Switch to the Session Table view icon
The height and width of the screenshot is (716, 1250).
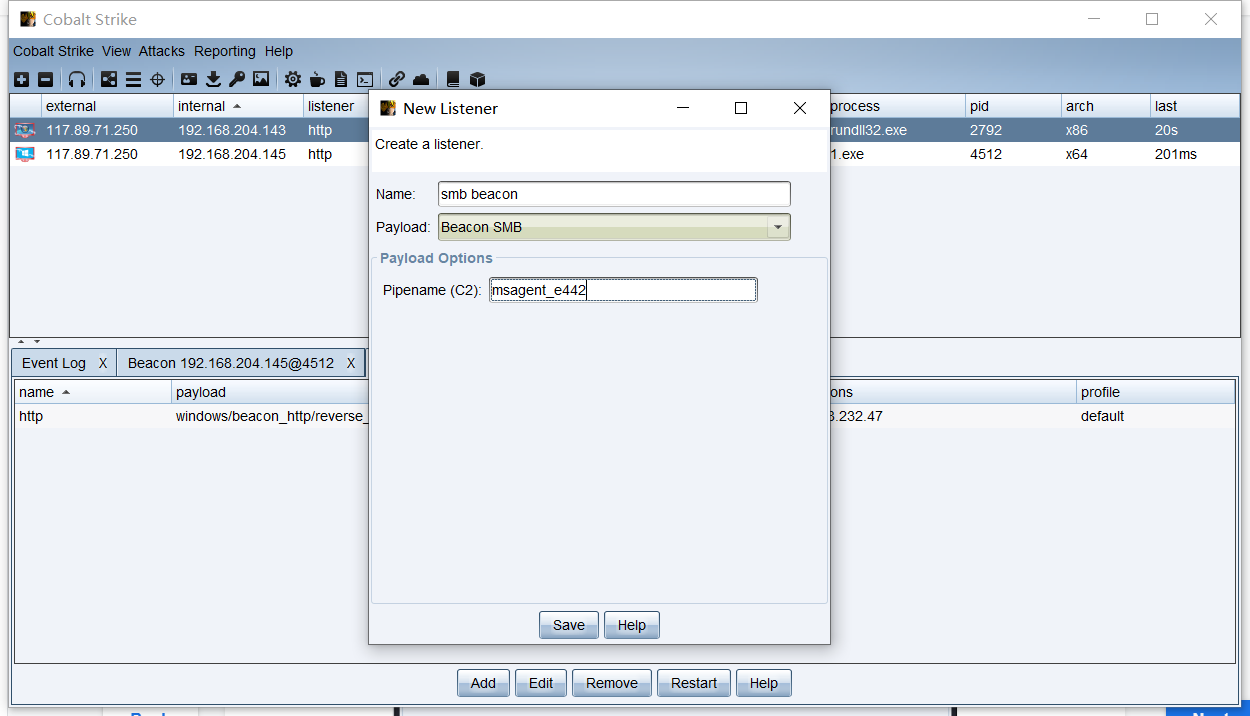point(133,79)
